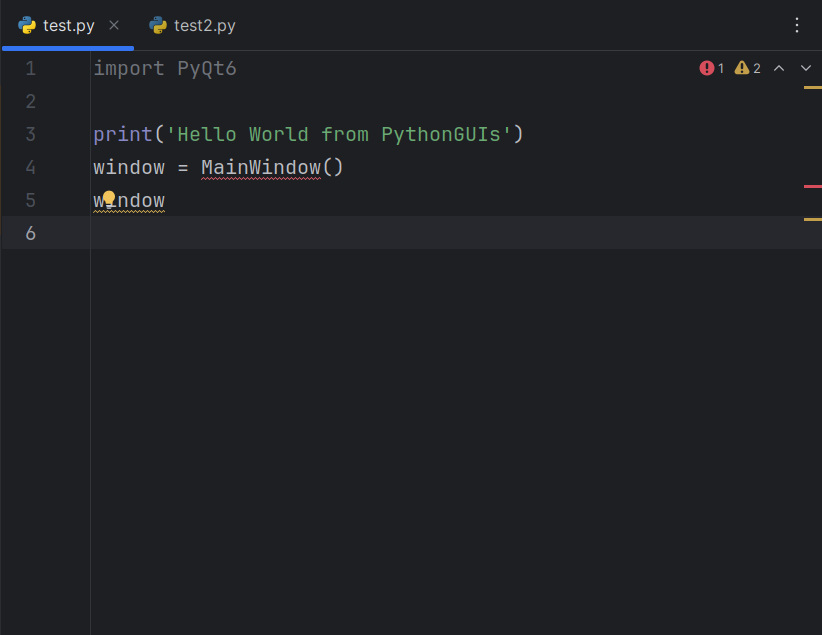Go to previous highlighted problem arrow
Image resolution: width=822 pixels, height=635 pixels.
[x=778, y=68]
